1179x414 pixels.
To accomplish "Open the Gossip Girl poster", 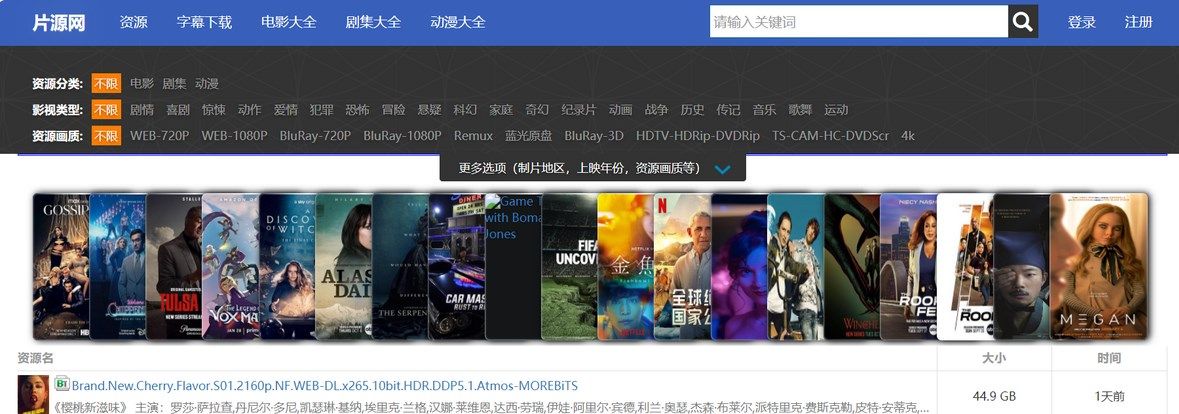I will click(x=61, y=267).
